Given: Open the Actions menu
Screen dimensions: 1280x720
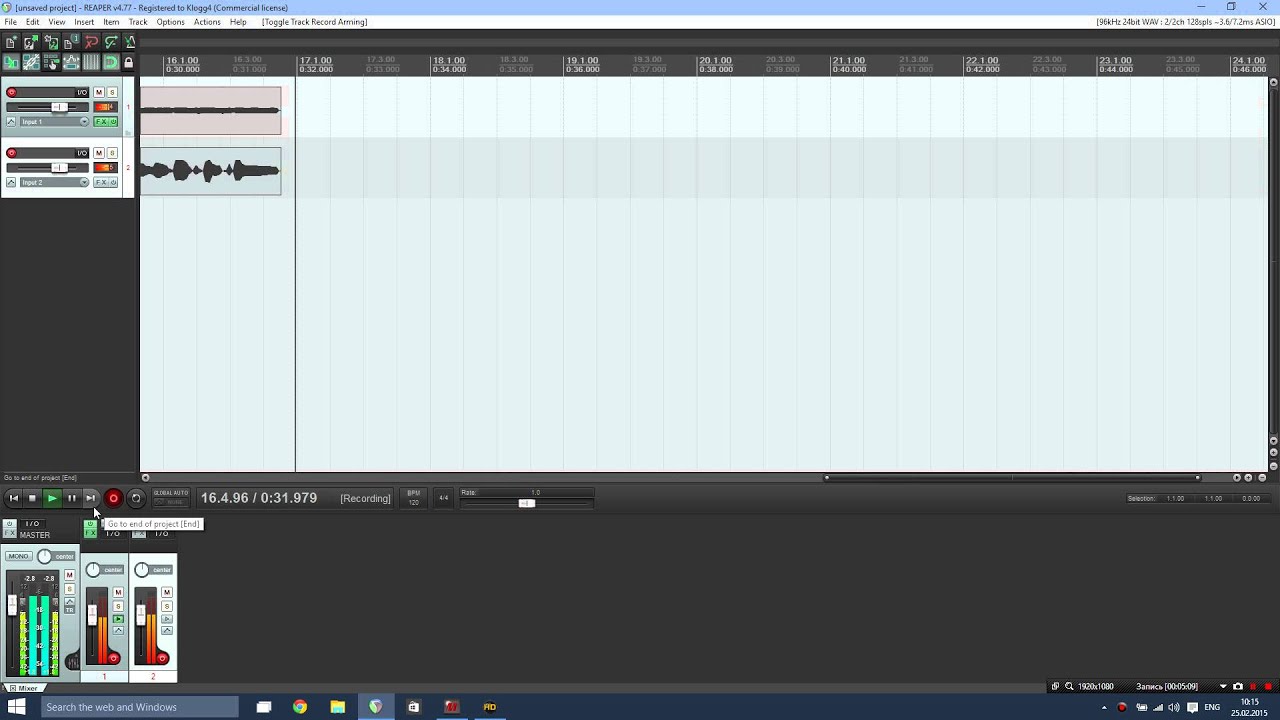Looking at the screenshot, I should coord(207,22).
